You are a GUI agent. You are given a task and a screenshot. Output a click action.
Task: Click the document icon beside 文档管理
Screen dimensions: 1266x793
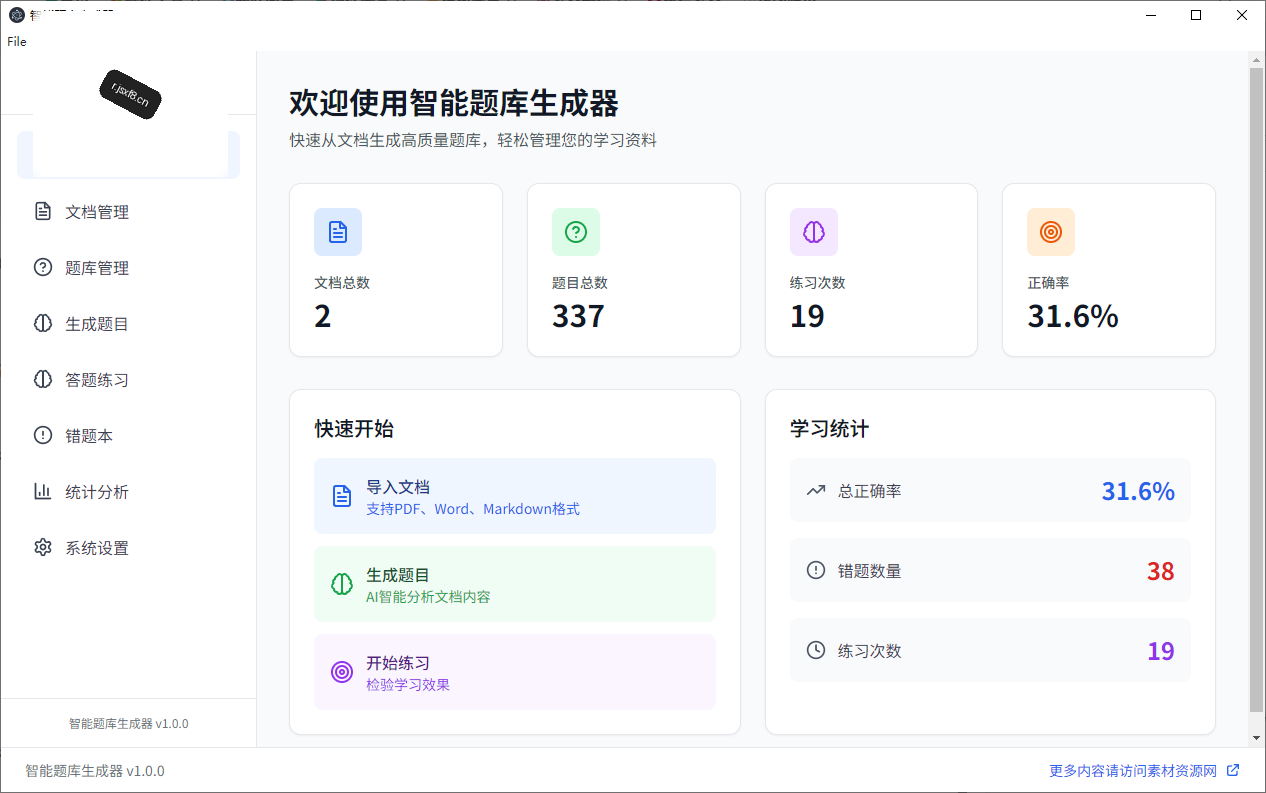pyautogui.click(x=42, y=212)
